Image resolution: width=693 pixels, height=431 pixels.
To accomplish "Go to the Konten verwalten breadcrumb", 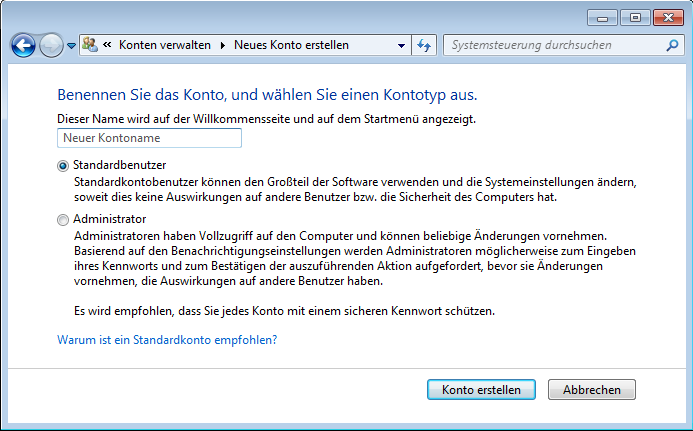I will pos(163,45).
